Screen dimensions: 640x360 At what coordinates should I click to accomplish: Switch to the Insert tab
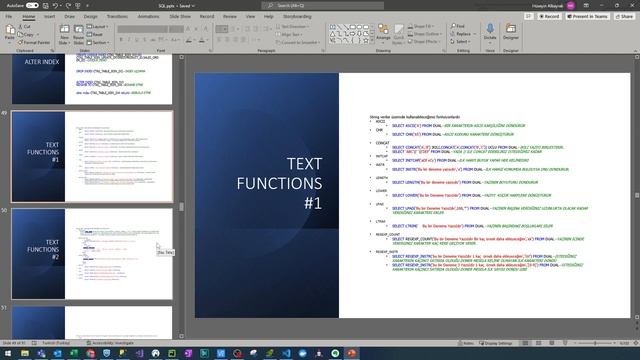[49, 16]
